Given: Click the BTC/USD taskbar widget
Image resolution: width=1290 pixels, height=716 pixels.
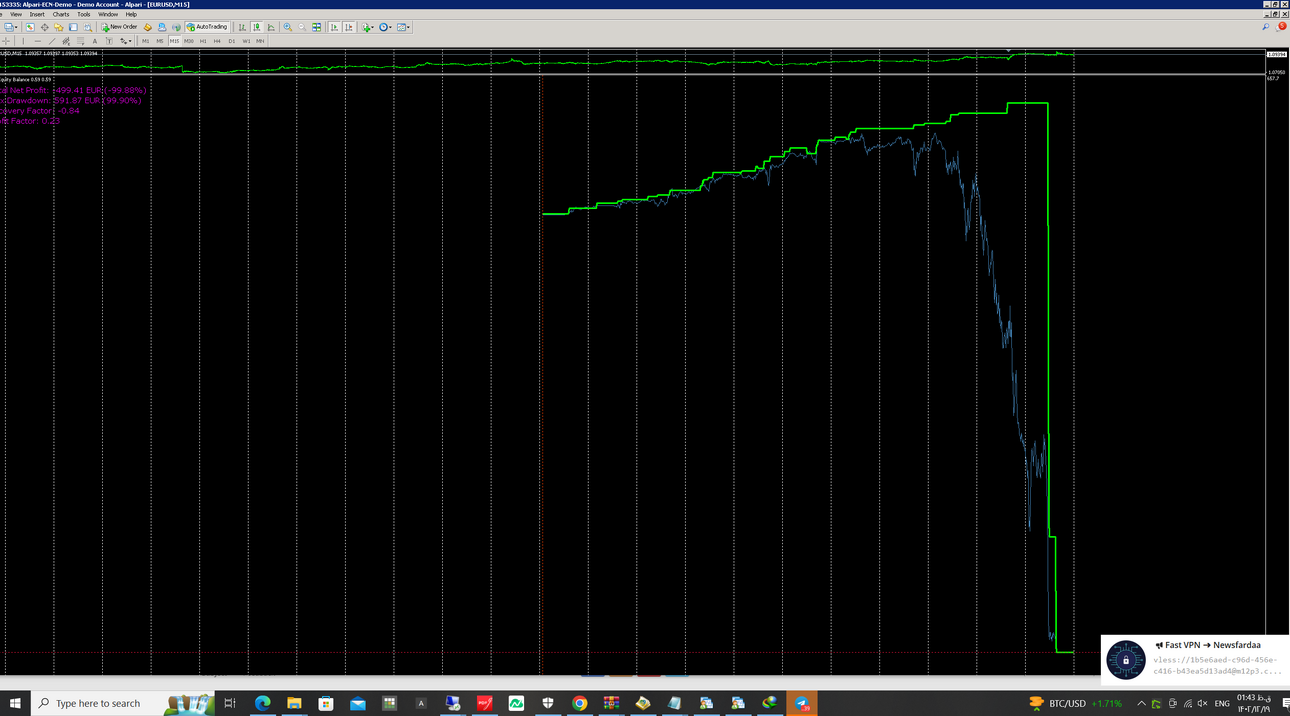Looking at the screenshot, I should pos(1076,703).
